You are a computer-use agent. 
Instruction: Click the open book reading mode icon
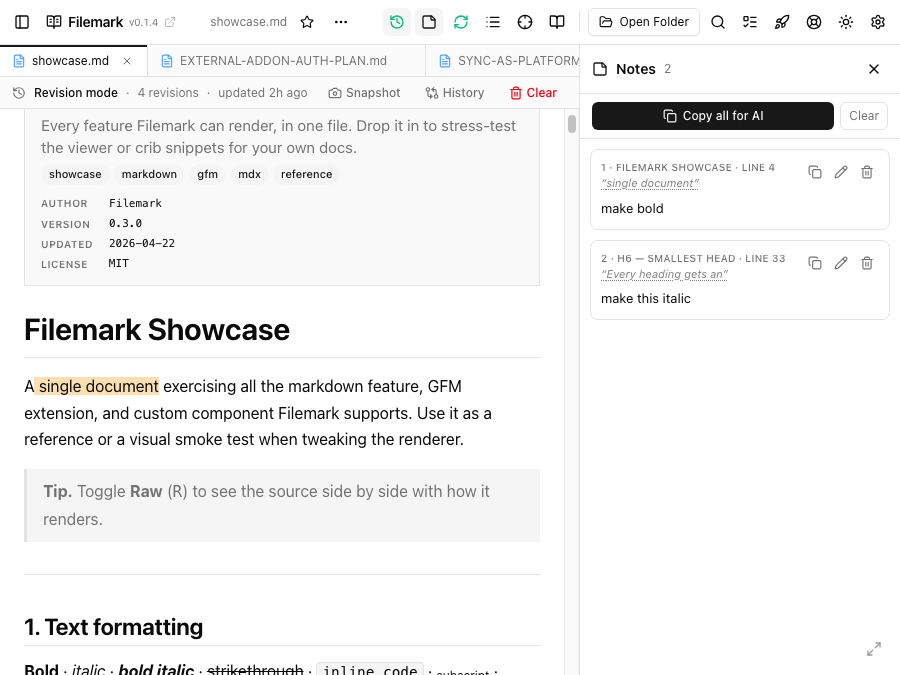(x=557, y=22)
